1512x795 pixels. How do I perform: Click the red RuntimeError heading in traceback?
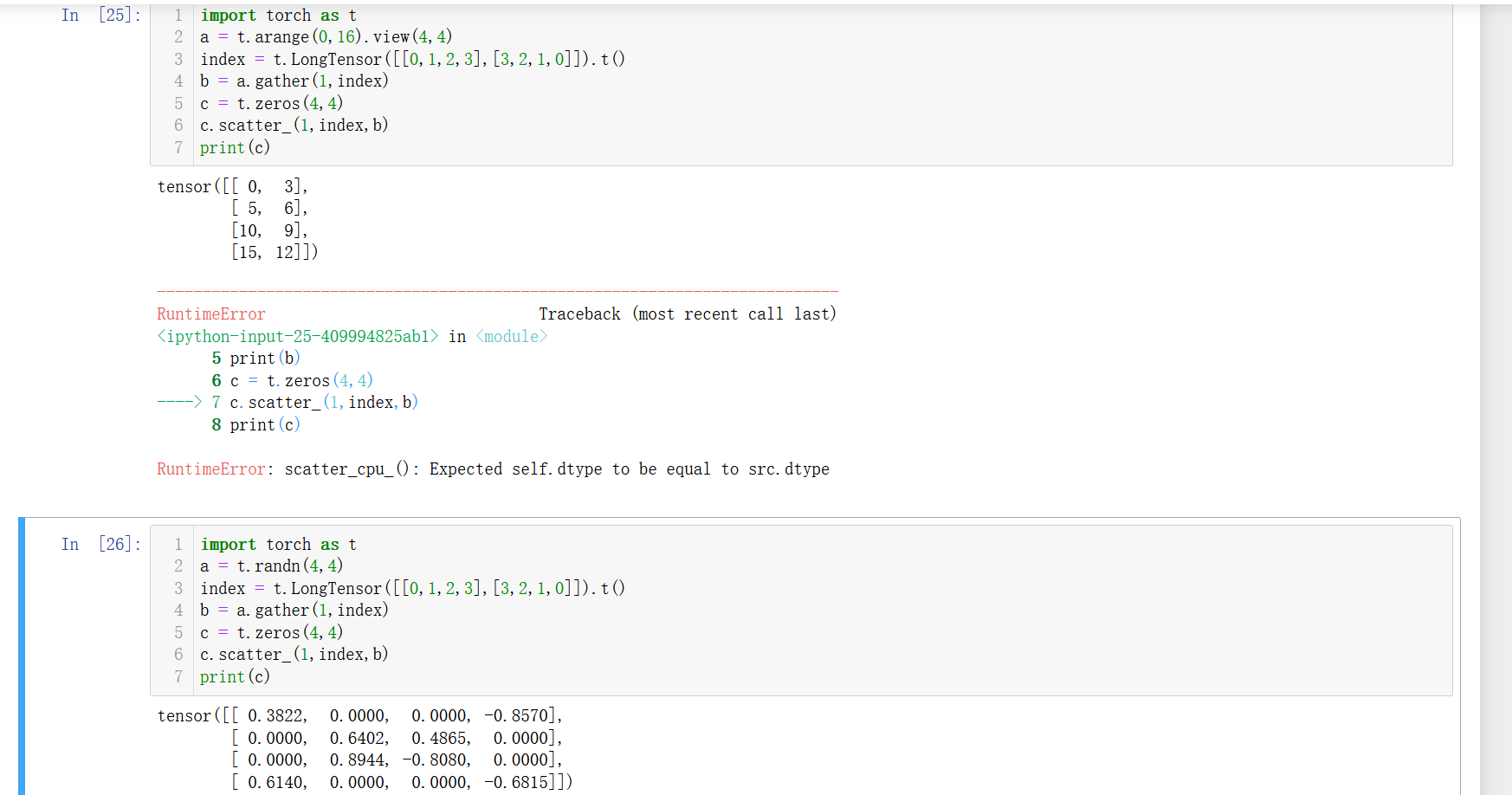click(211, 314)
